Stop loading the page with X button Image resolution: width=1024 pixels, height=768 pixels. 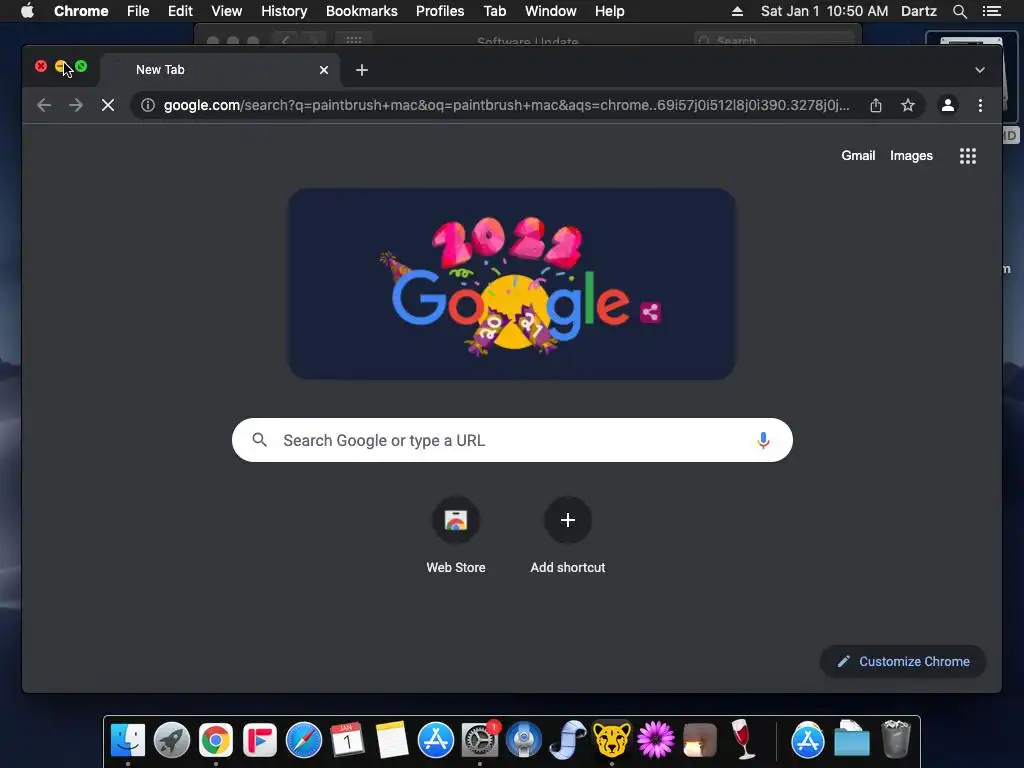[108, 105]
